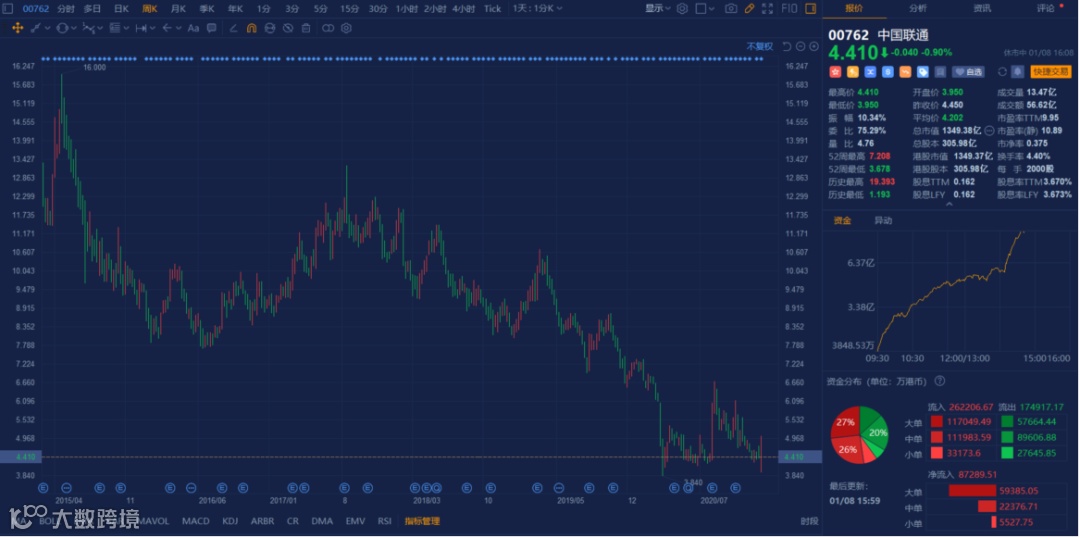Switch to the 分时 chart view

pyautogui.click(x=66, y=8)
